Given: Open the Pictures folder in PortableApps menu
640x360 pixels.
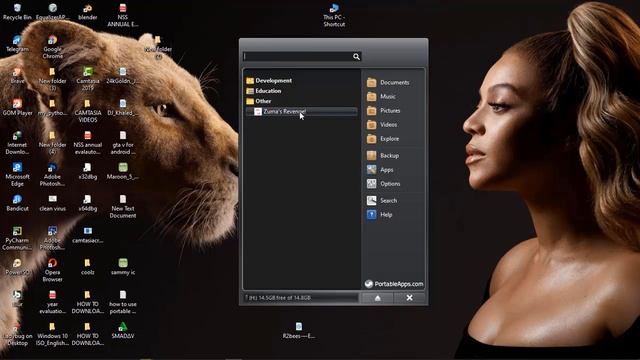Looking at the screenshot, I should point(384,111).
